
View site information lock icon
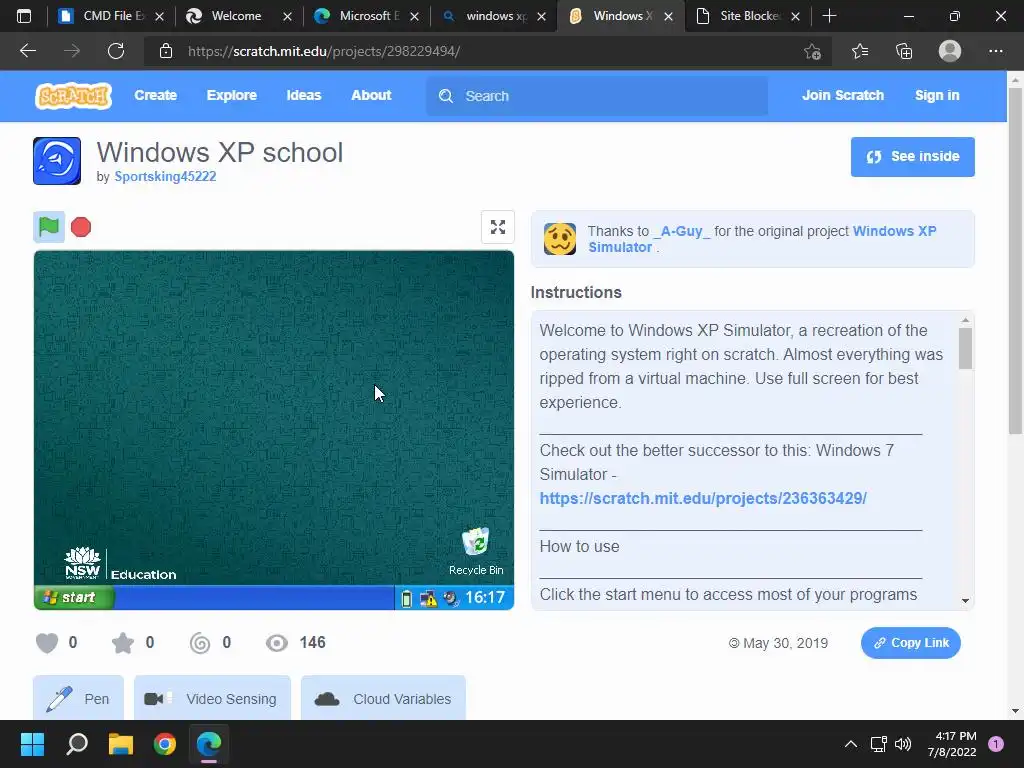coord(166,51)
